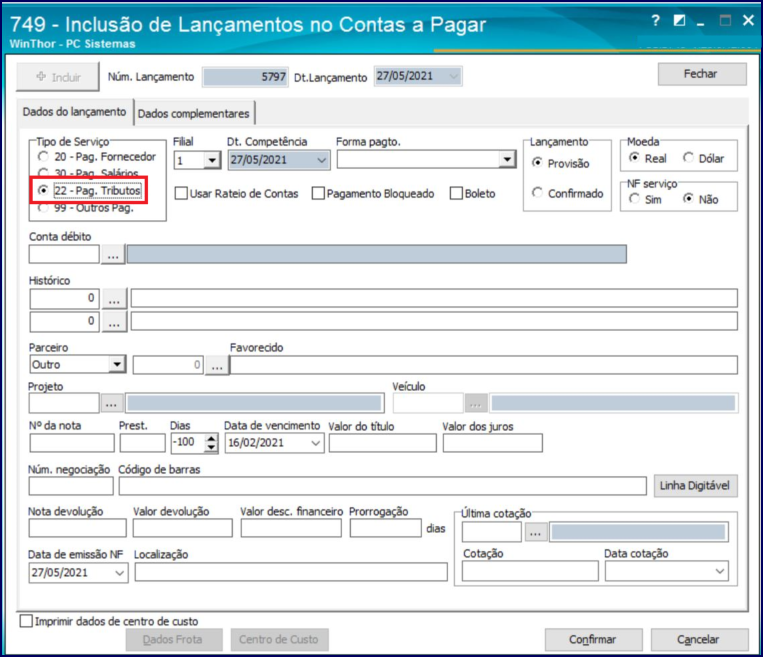Click the Núm. negociação field
The height and width of the screenshot is (657, 763).
71,486
